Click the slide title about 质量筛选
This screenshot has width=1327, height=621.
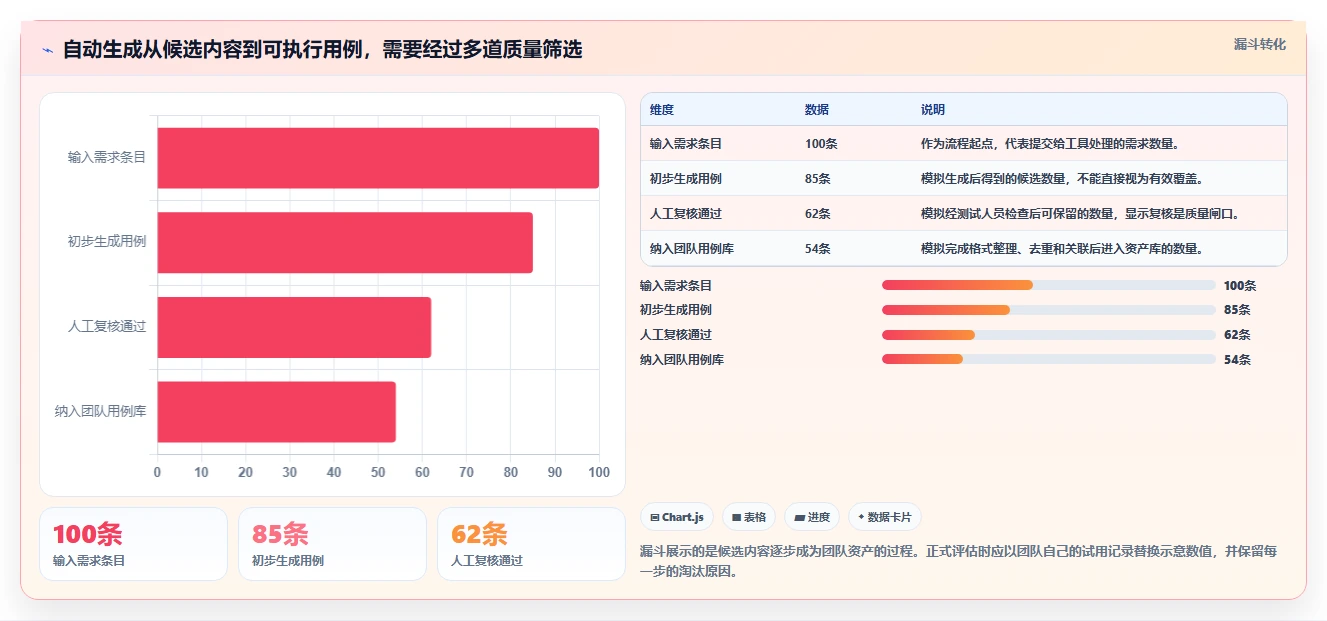point(322,50)
